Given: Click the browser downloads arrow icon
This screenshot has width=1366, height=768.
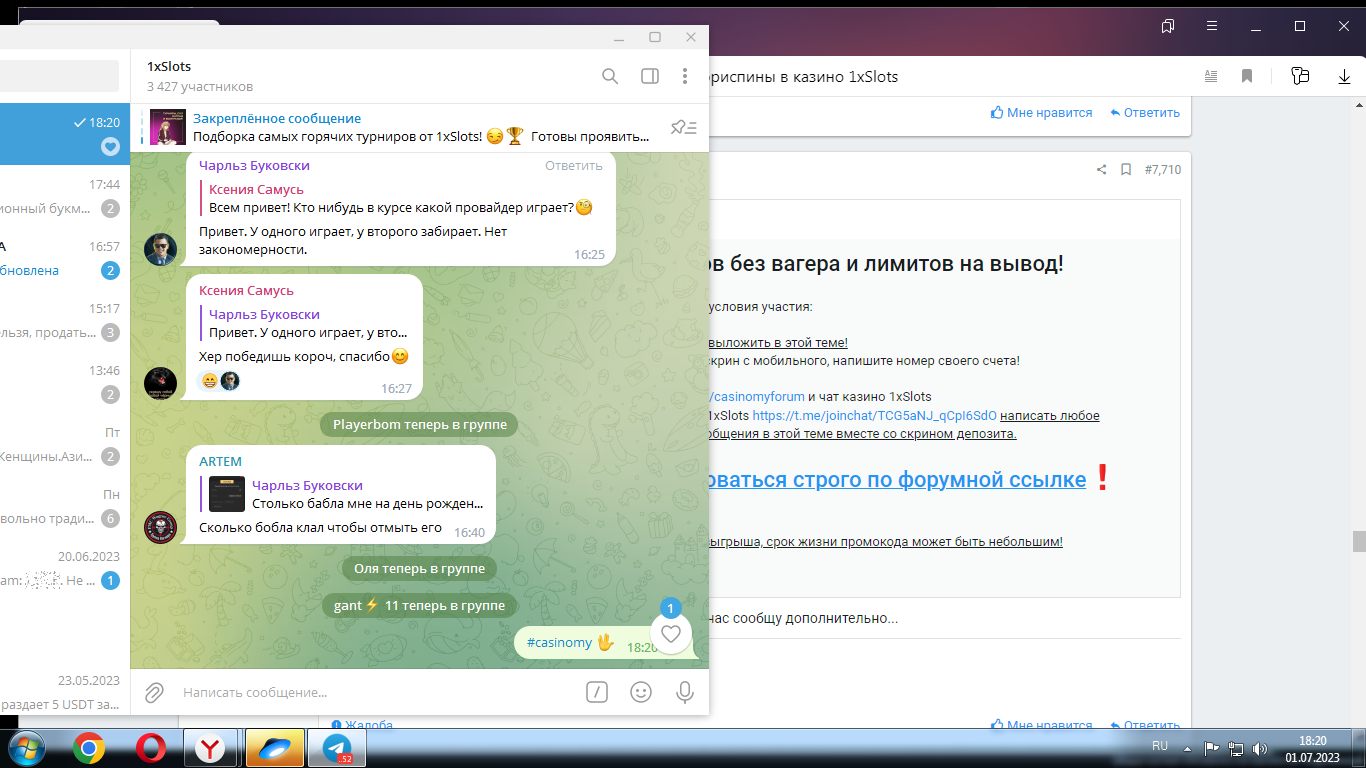Looking at the screenshot, I should 1344,77.
